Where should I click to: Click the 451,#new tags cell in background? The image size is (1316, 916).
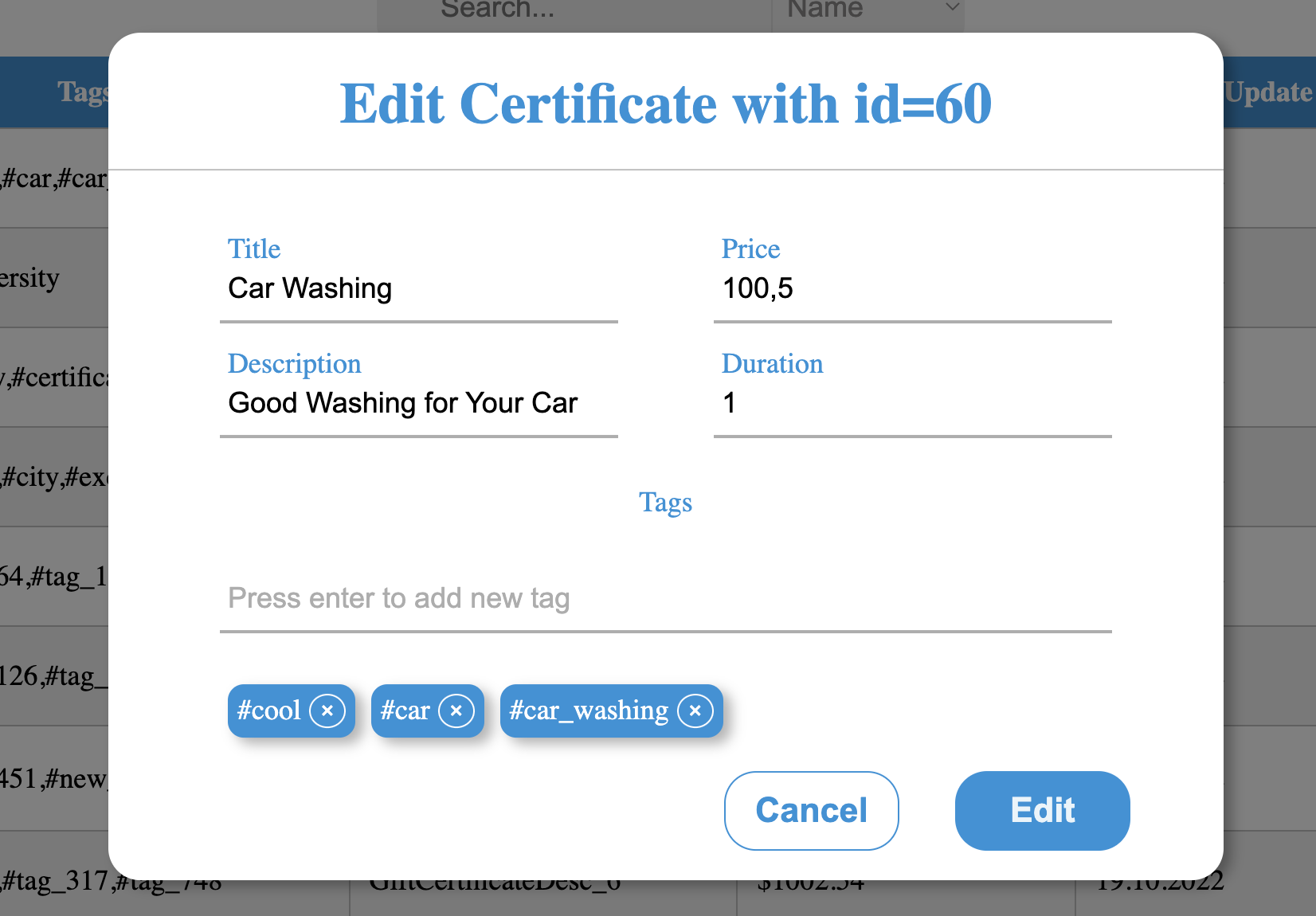tap(54, 778)
